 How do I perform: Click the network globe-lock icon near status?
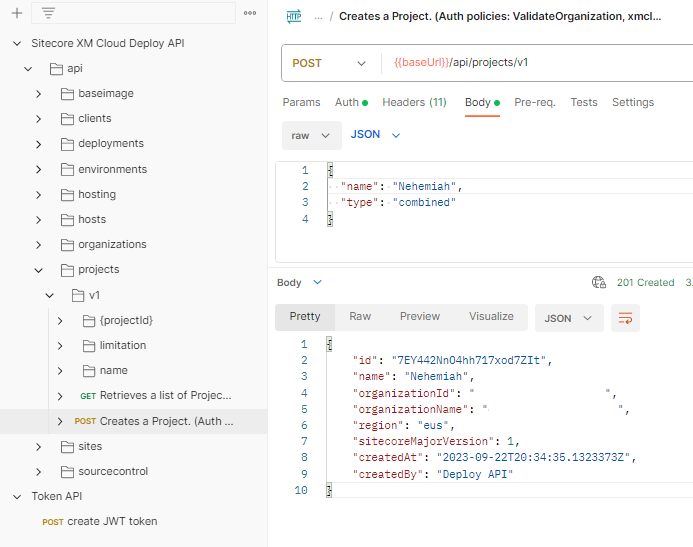click(x=599, y=282)
